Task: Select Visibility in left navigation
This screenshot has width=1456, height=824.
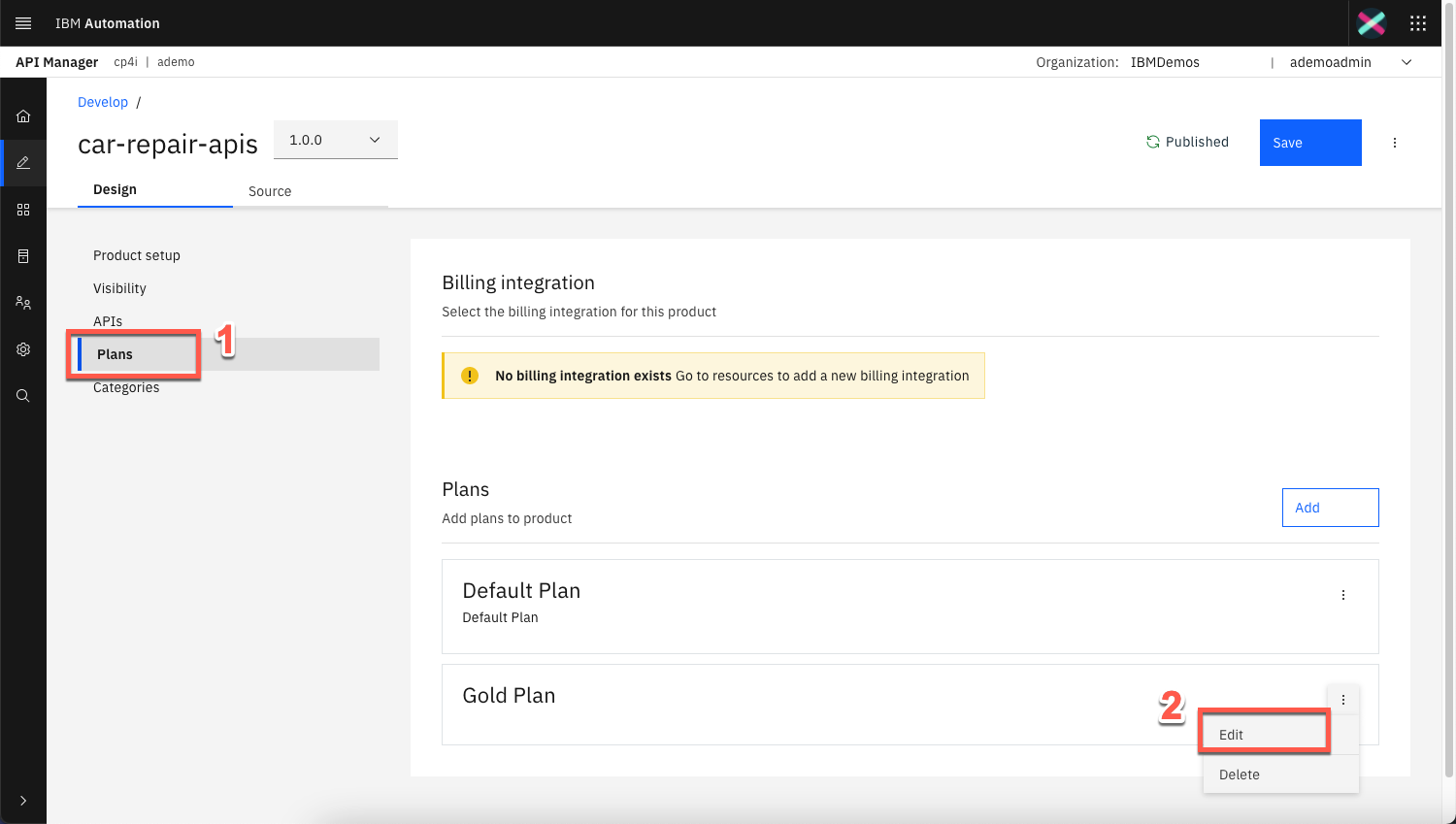Action: 119,288
